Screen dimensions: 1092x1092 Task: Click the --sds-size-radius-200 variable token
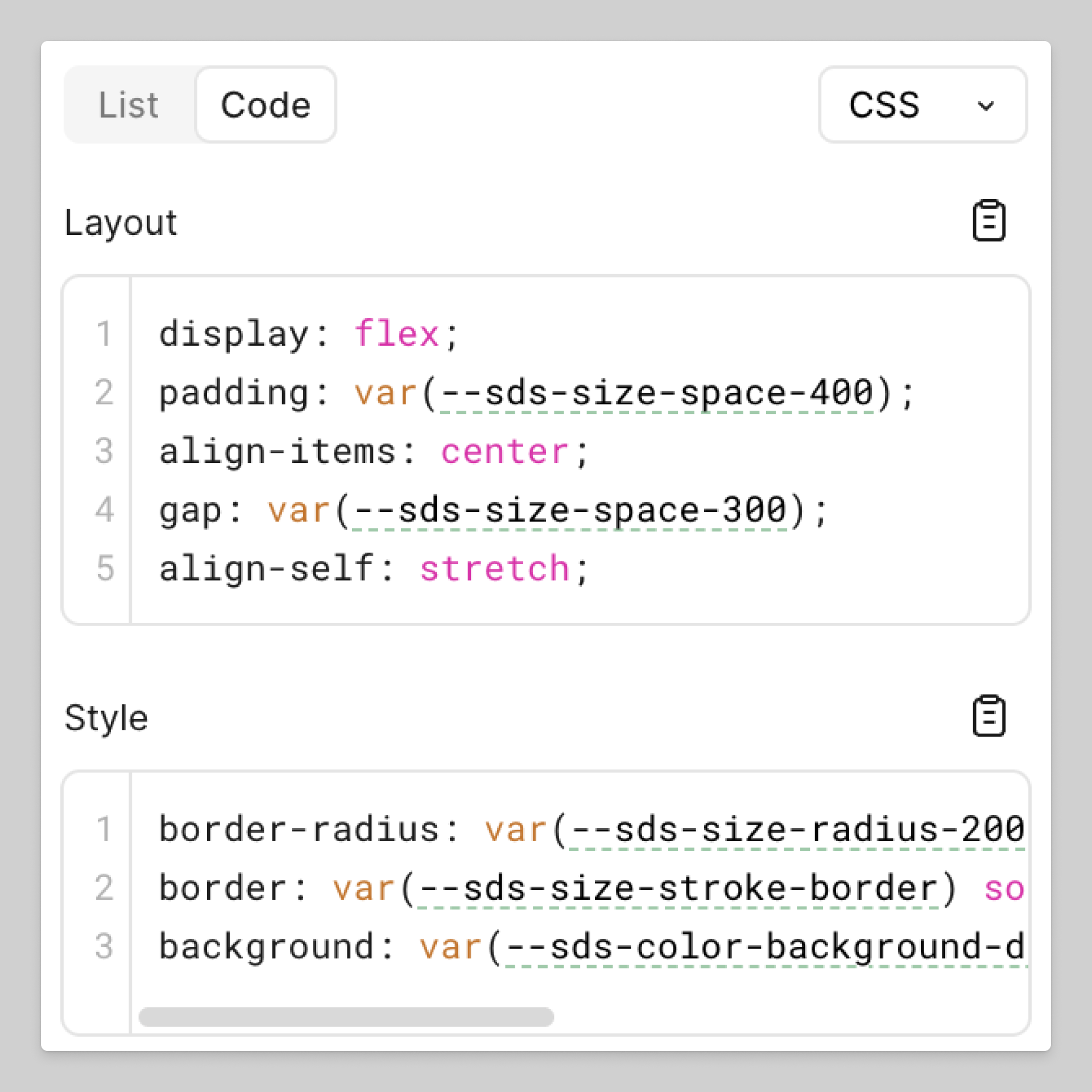click(x=796, y=830)
